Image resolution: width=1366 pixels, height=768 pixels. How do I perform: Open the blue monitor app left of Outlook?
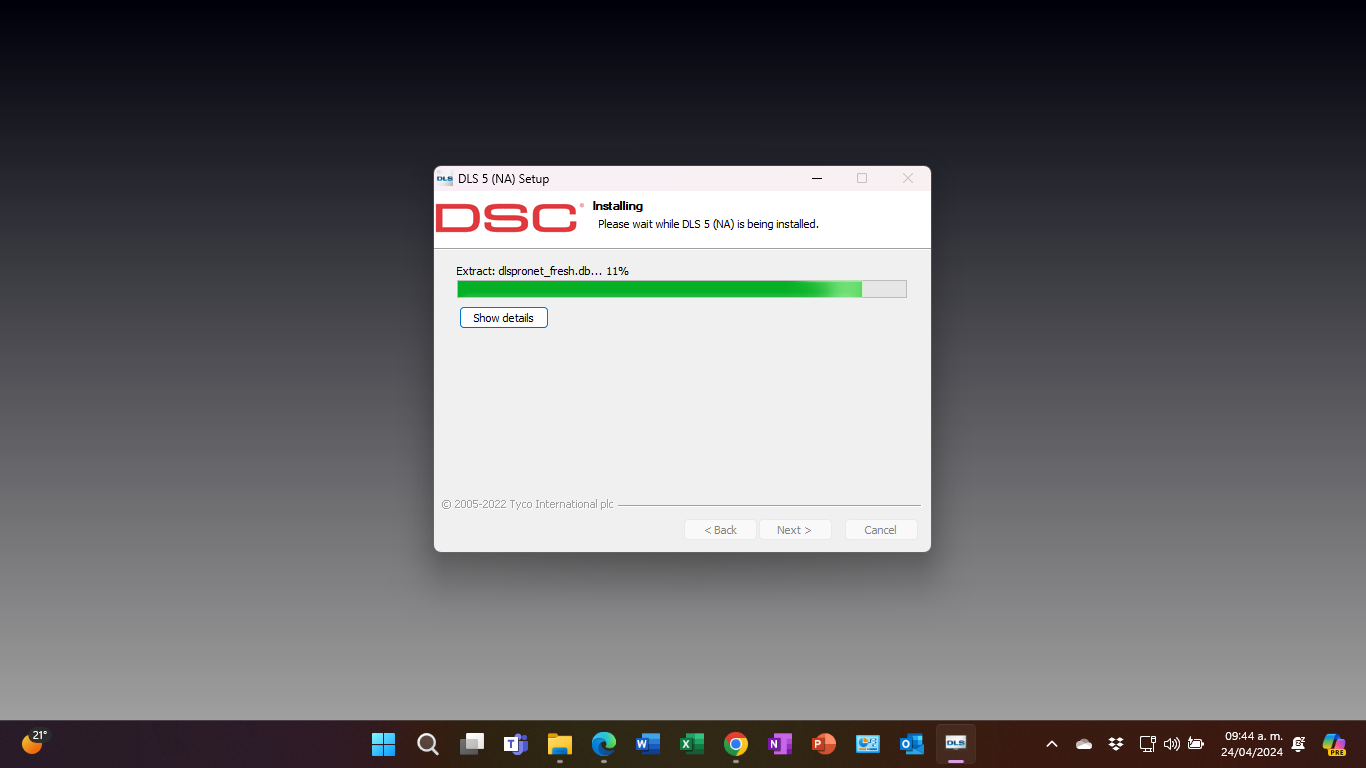[867, 744]
